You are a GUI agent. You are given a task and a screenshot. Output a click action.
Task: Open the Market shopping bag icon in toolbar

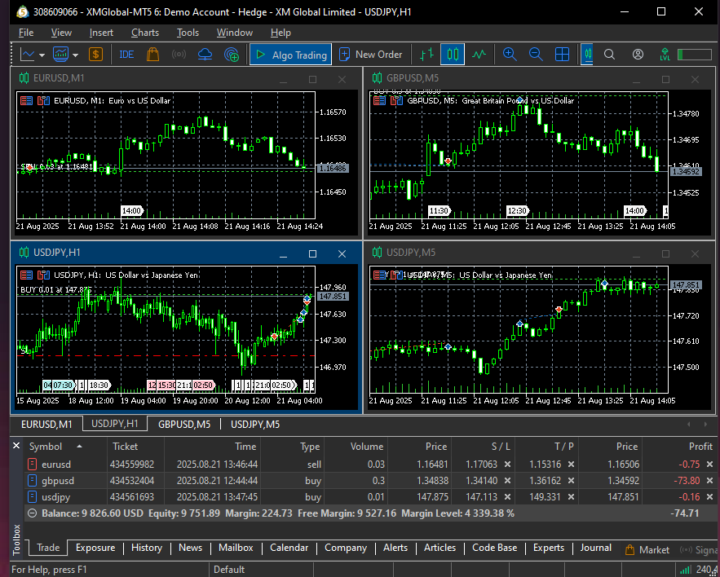click(x=153, y=55)
